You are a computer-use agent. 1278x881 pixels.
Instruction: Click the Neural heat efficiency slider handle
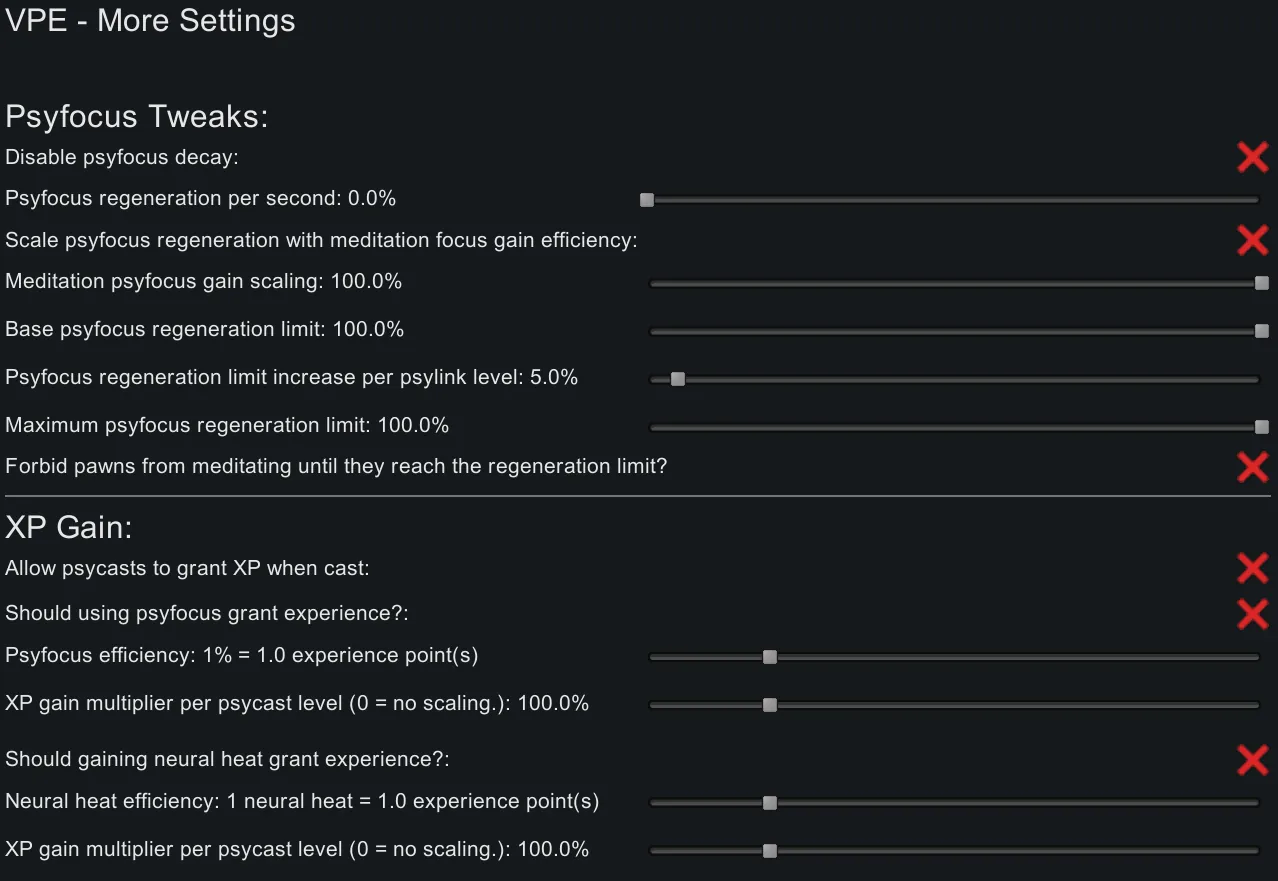pos(770,803)
